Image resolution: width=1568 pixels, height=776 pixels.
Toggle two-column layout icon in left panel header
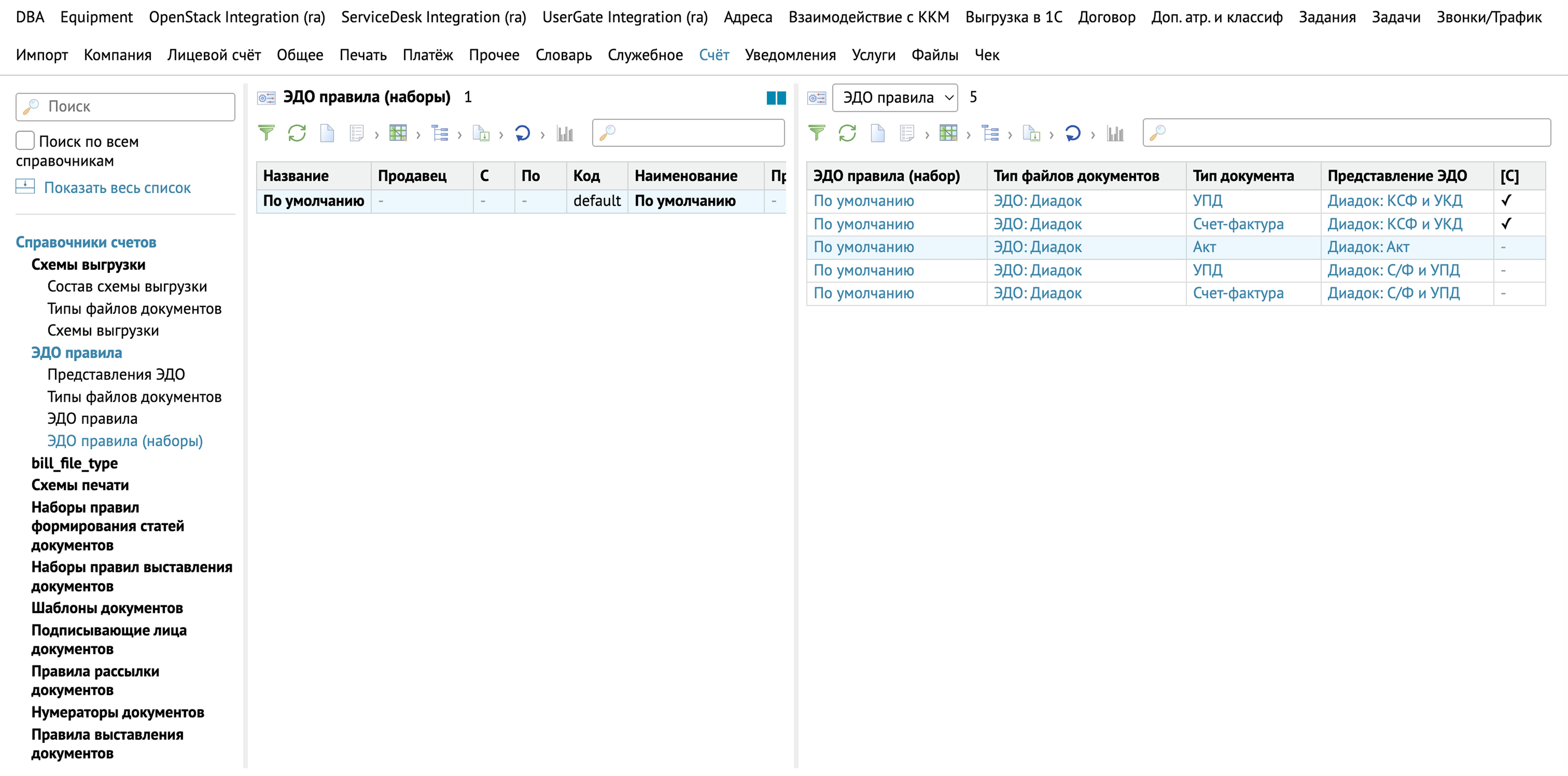[x=776, y=98]
